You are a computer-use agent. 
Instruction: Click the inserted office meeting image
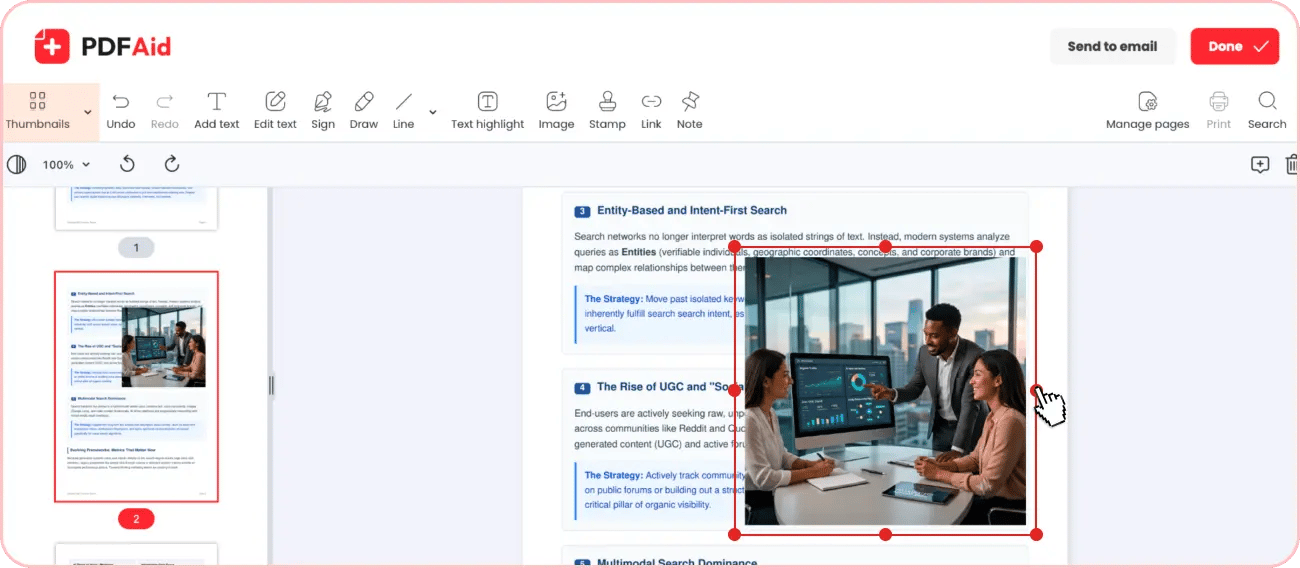(x=885, y=390)
